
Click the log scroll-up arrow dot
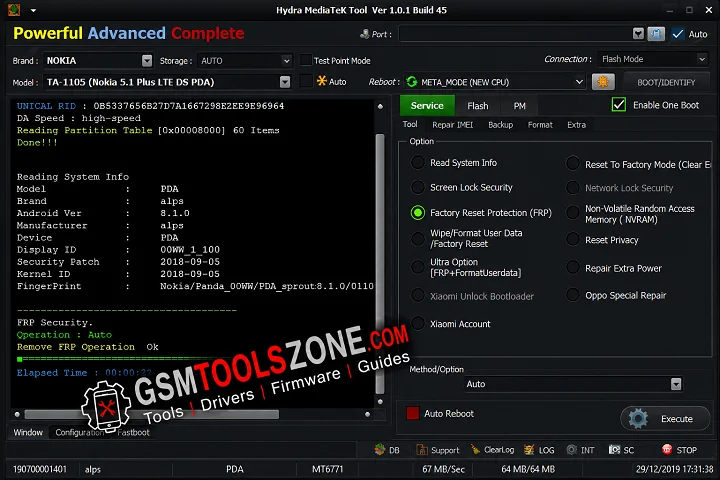click(x=380, y=107)
